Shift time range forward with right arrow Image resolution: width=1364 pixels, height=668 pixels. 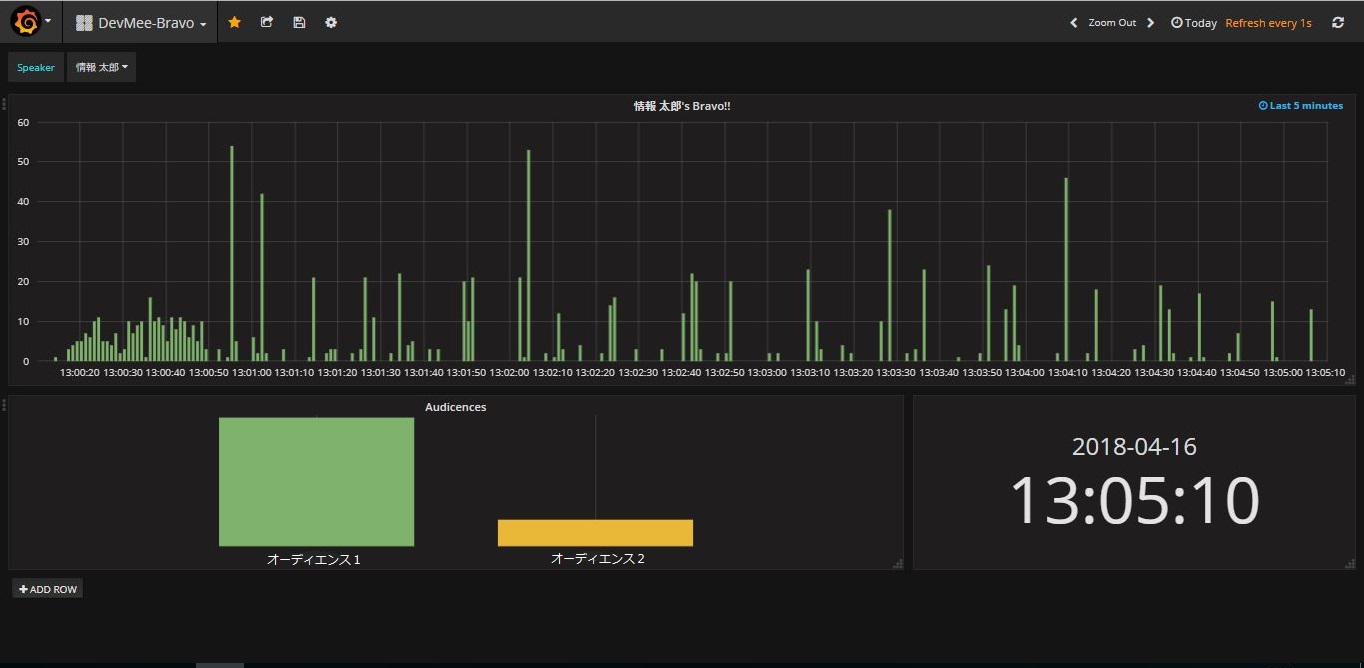point(1151,22)
